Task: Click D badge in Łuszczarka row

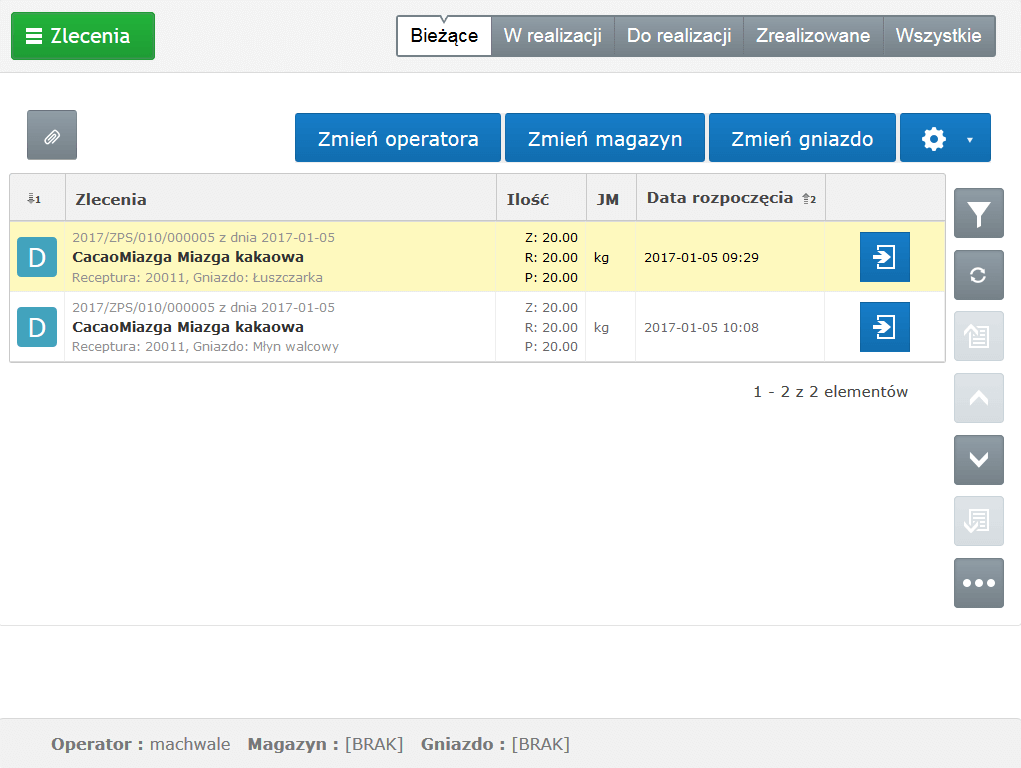Action: click(37, 257)
